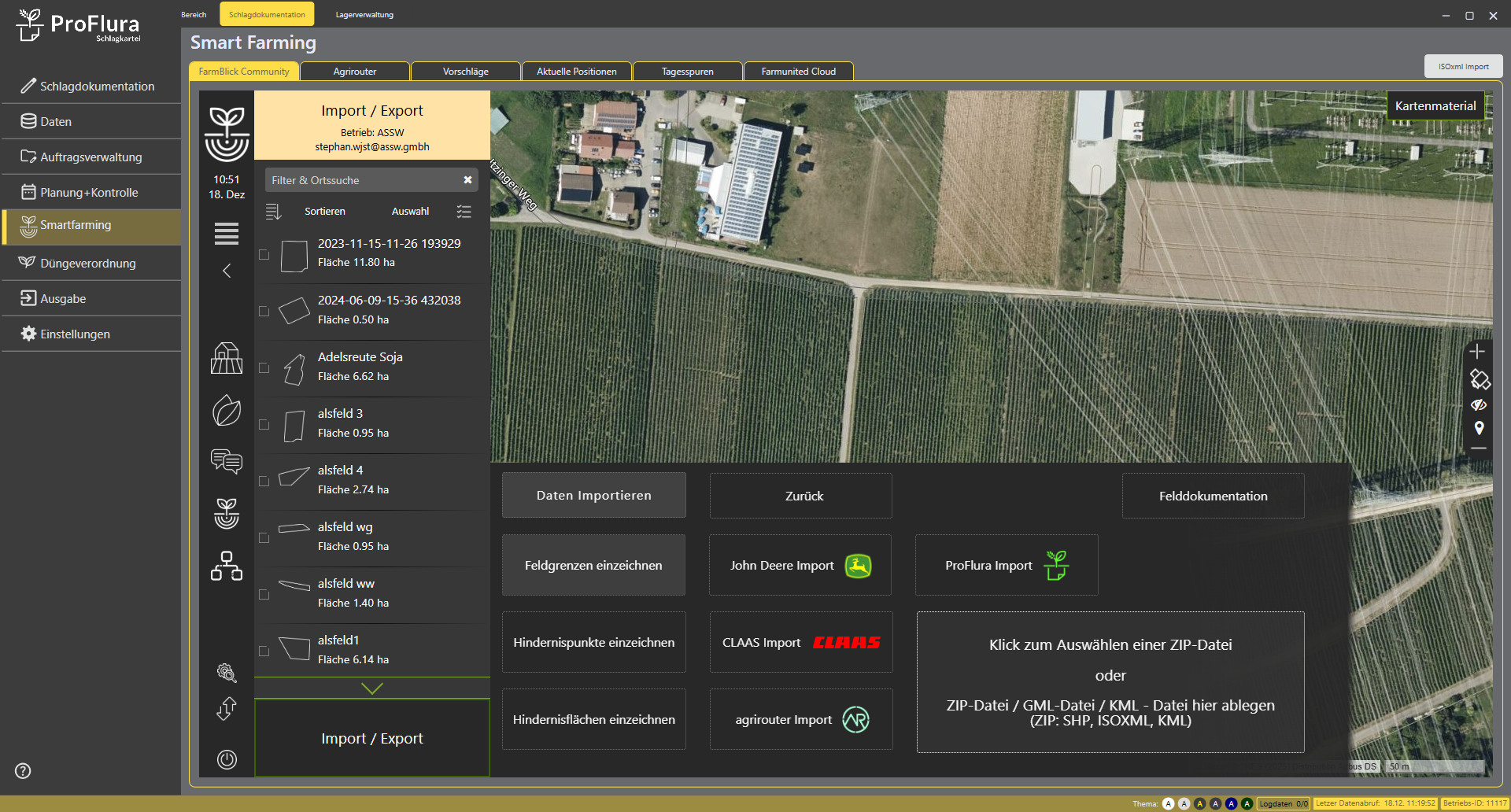
Task: Open the help question mark icon
Action: click(x=23, y=771)
